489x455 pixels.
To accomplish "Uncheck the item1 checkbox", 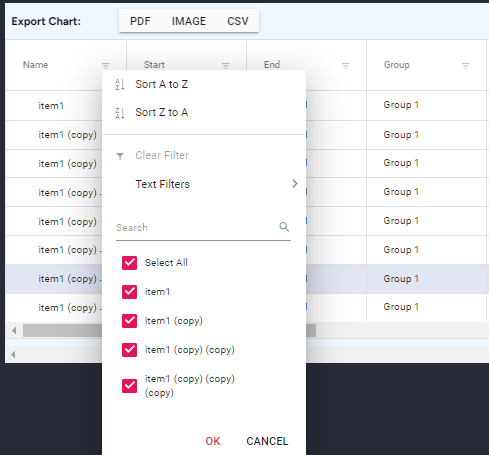I will click(x=129, y=292).
